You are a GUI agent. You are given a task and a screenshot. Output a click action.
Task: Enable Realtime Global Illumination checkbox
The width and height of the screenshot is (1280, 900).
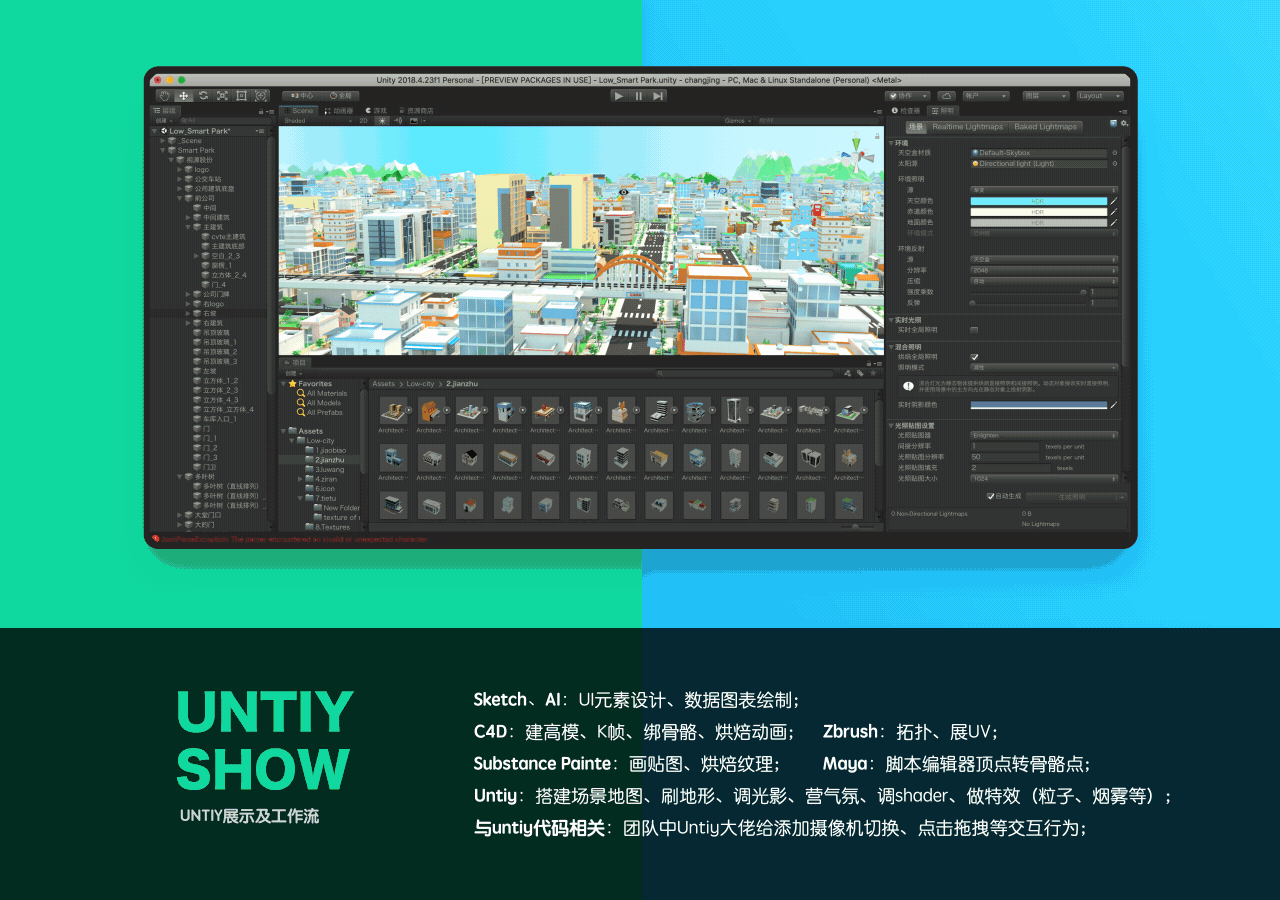pos(974,329)
